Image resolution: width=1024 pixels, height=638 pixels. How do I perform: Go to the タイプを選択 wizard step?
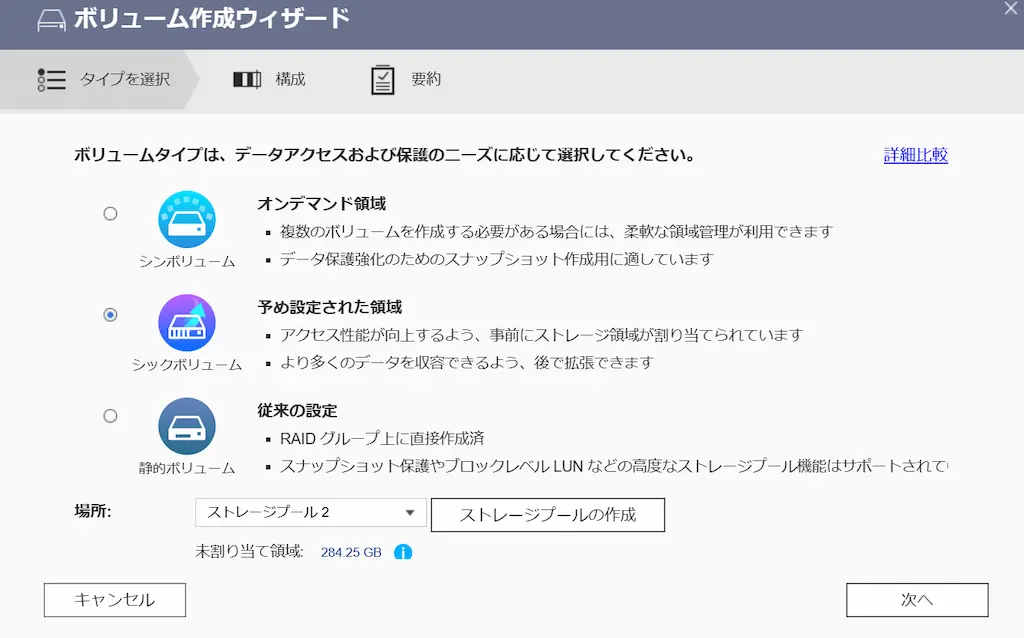[x=98, y=80]
